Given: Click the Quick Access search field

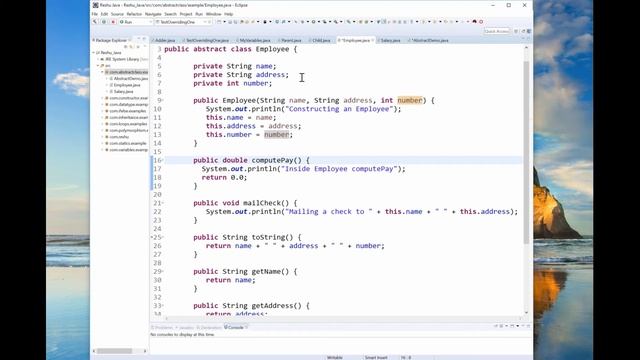Looking at the screenshot, I should 497,31.
